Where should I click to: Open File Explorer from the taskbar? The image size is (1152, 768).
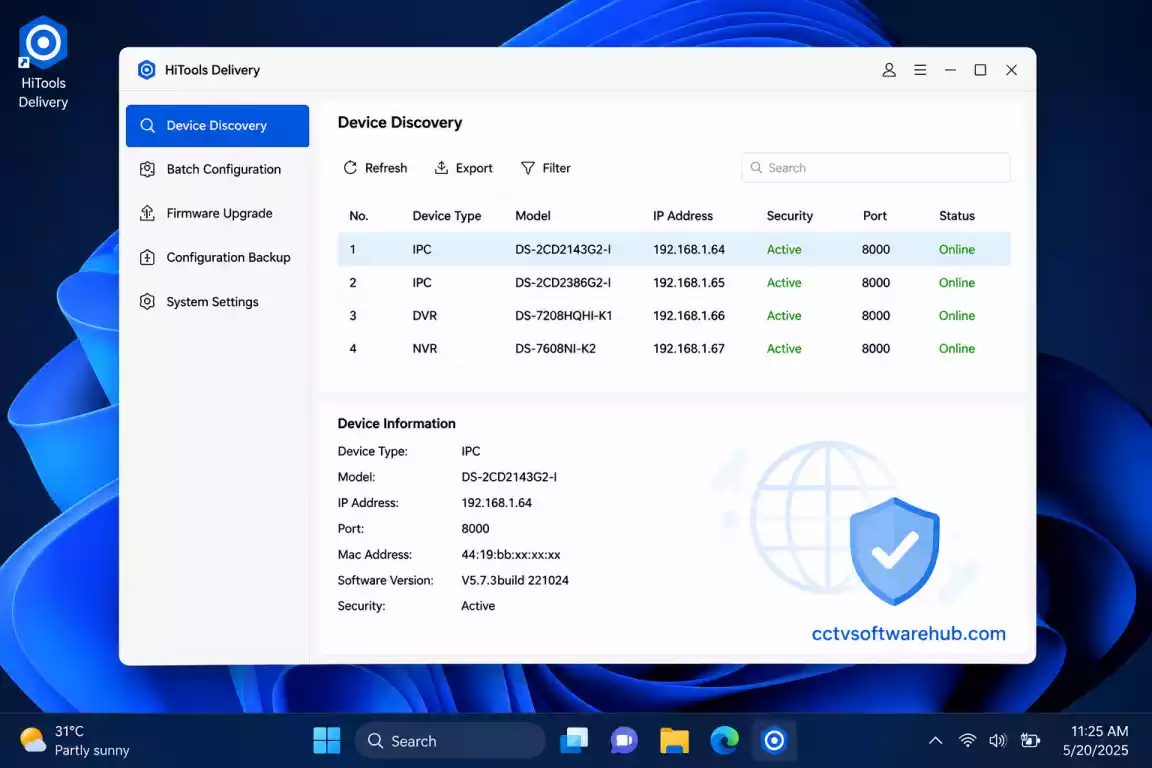coord(674,740)
